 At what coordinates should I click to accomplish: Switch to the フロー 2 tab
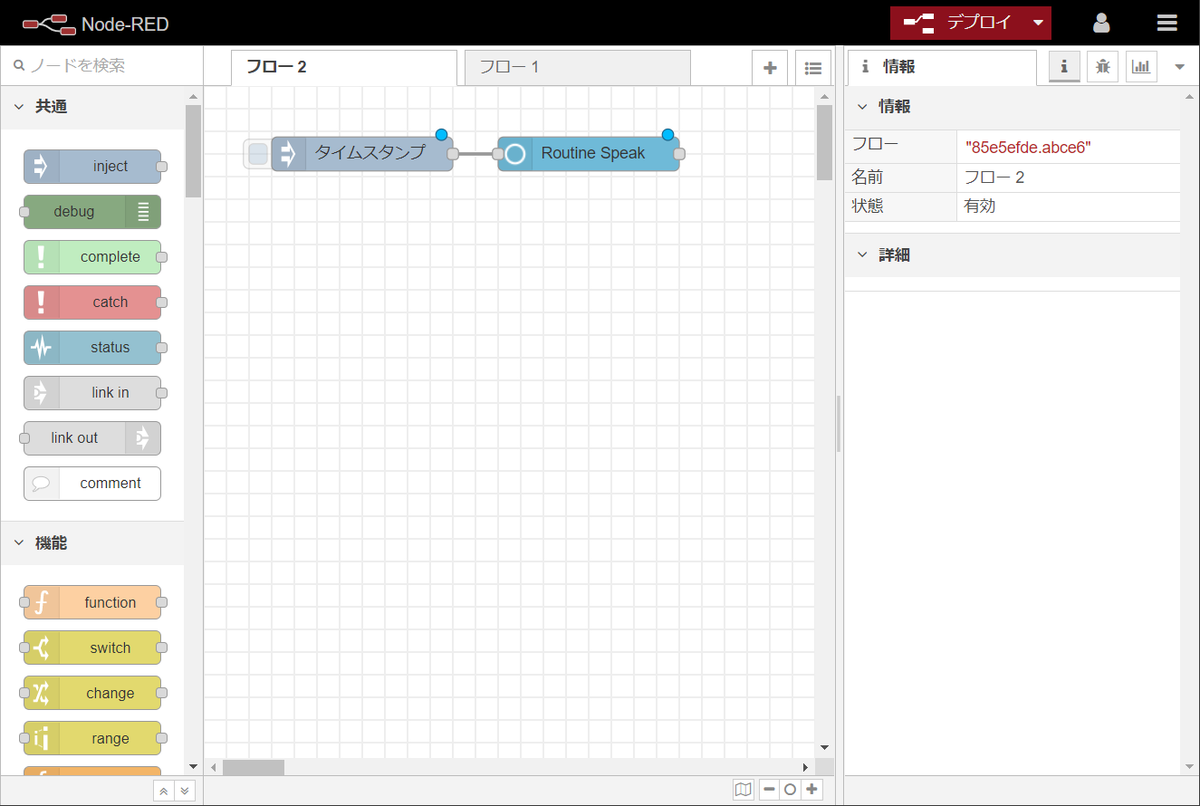pyautogui.click(x=344, y=68)
